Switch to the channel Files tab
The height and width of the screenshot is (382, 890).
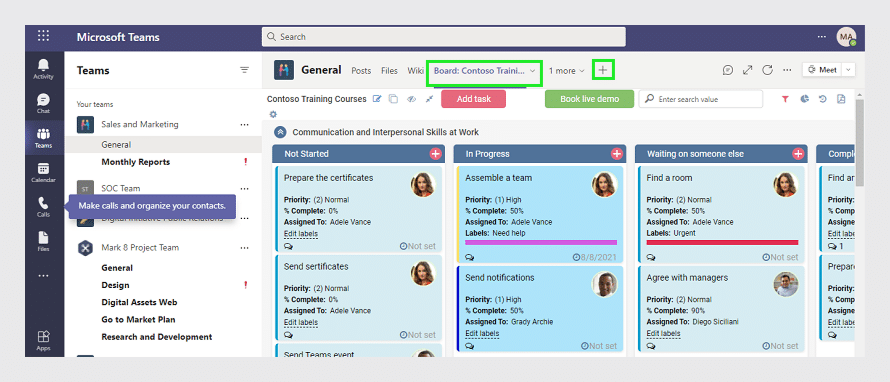click(389, 71)
